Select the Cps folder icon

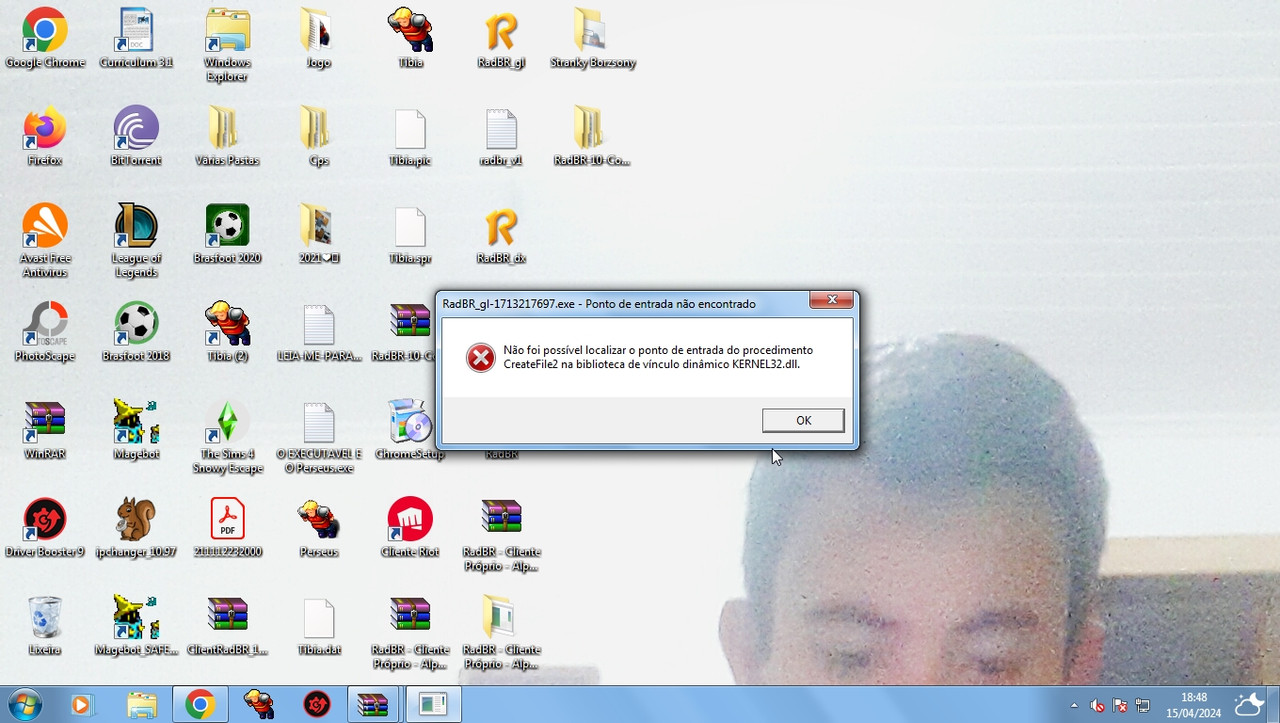318,137
